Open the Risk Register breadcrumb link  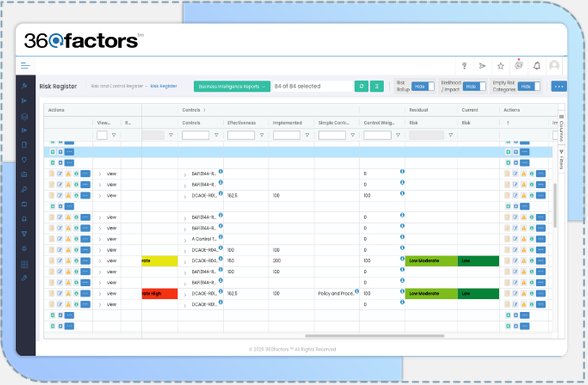pos(164,86)
